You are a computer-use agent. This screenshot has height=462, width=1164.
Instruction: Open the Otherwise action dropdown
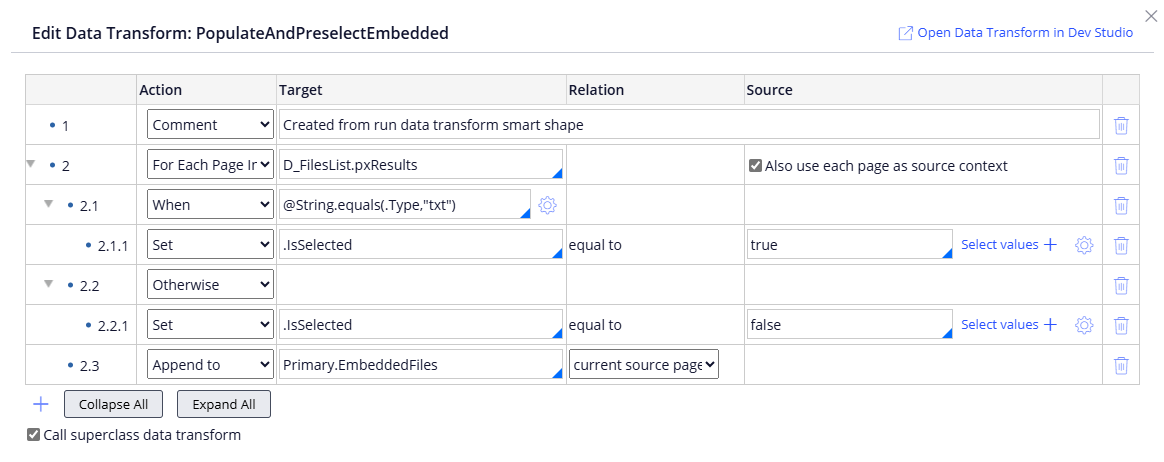click(x=210, y=285)
